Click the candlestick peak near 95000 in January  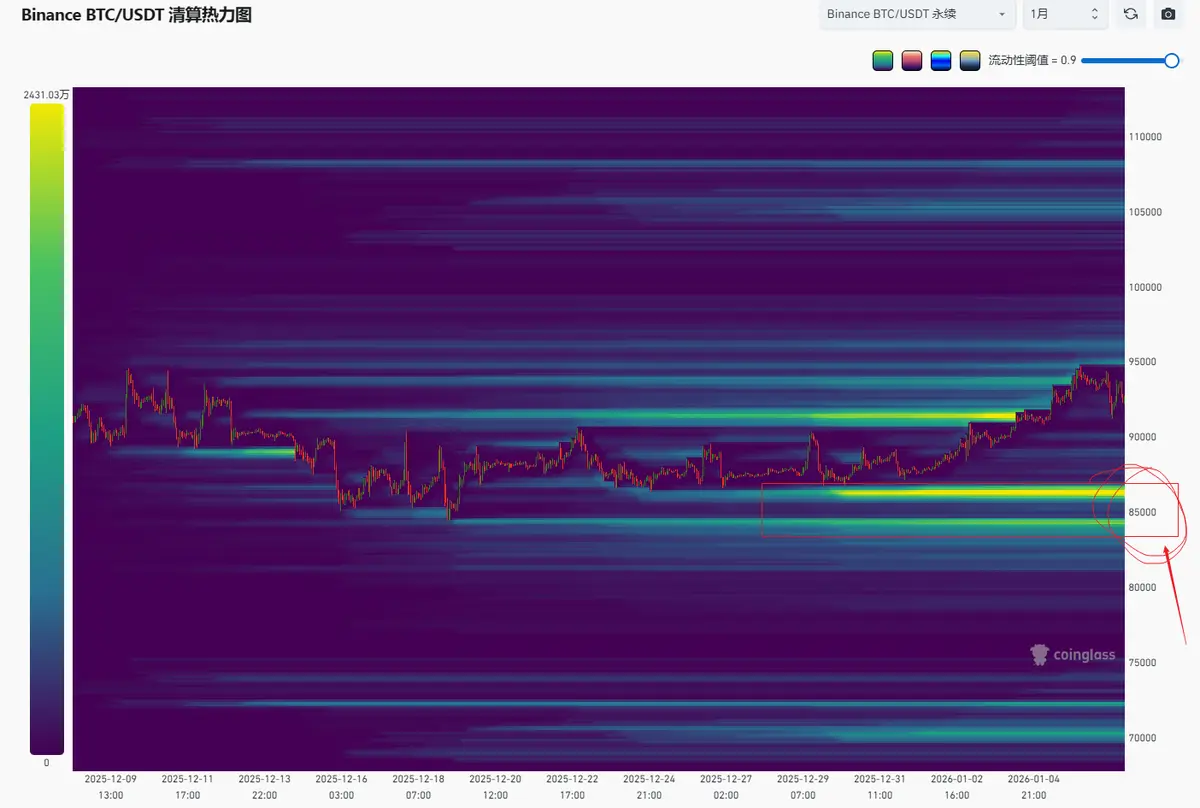coord(1079,371)
